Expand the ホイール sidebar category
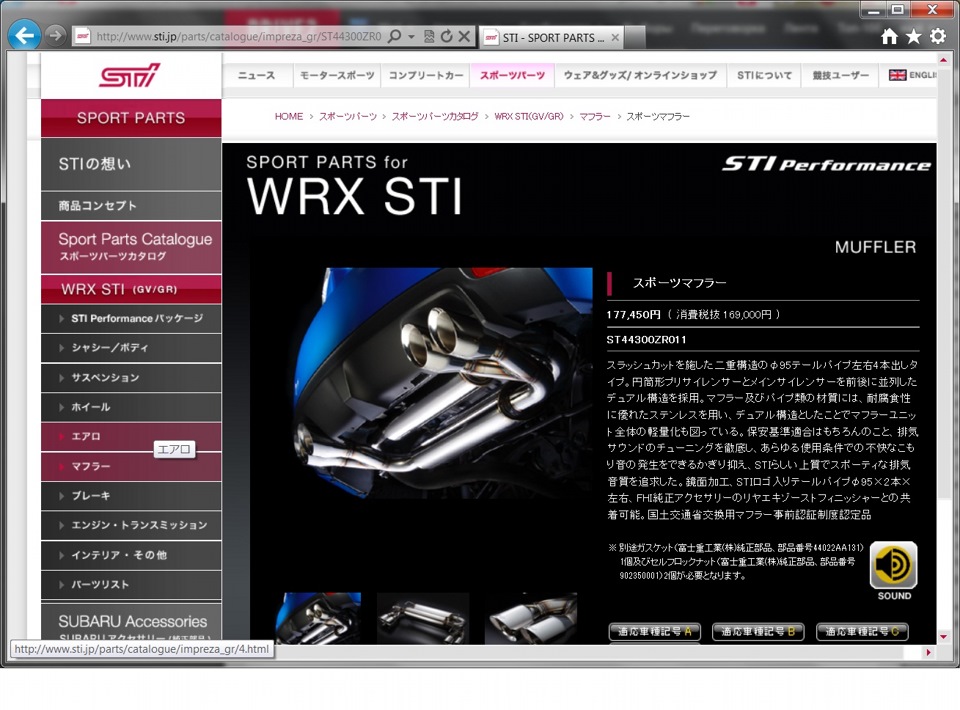This screenshot has width=960, height=710. (x=131, y=407)
